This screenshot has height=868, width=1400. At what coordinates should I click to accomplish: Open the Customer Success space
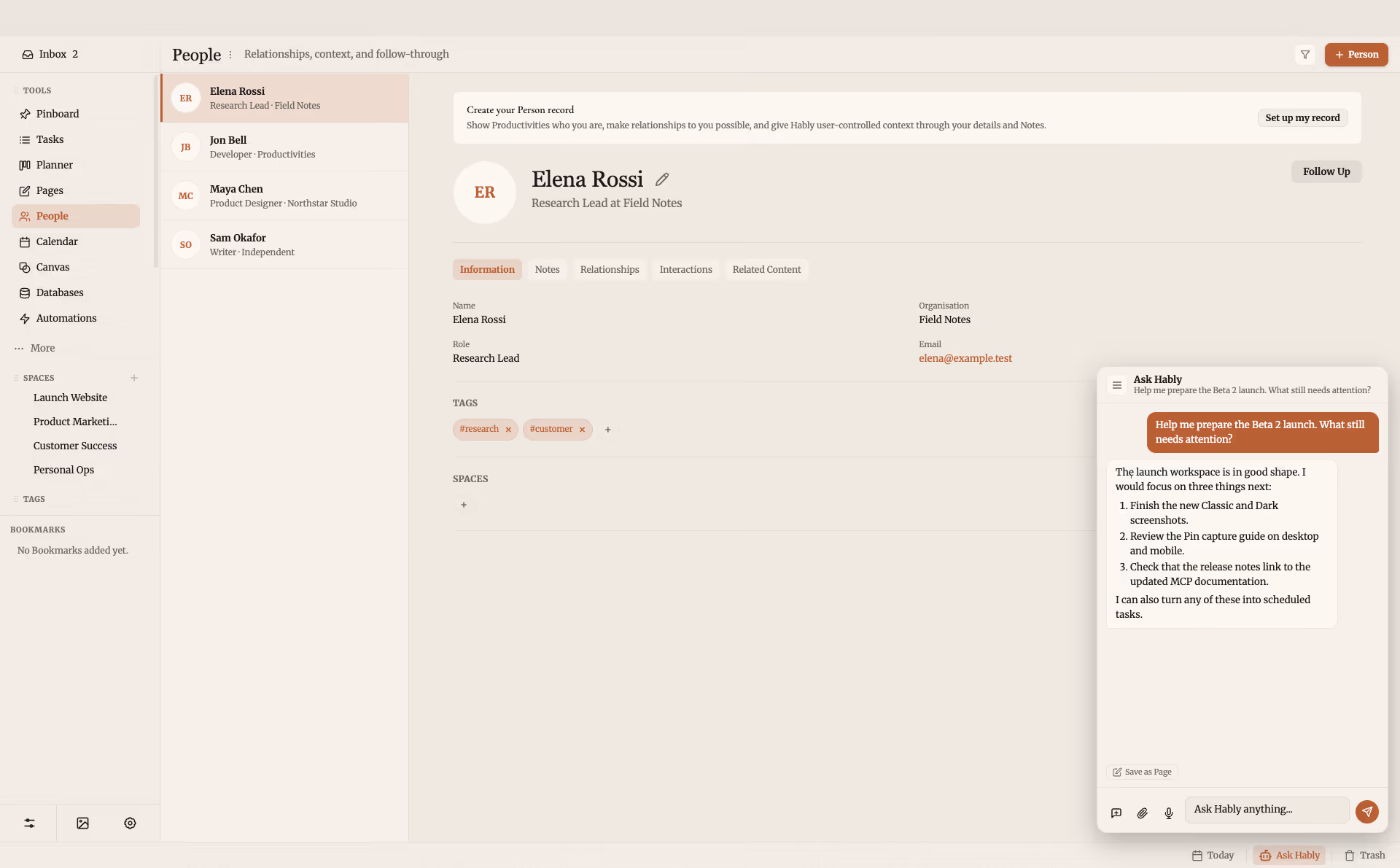pyautogui.click(x=76, y=446)
